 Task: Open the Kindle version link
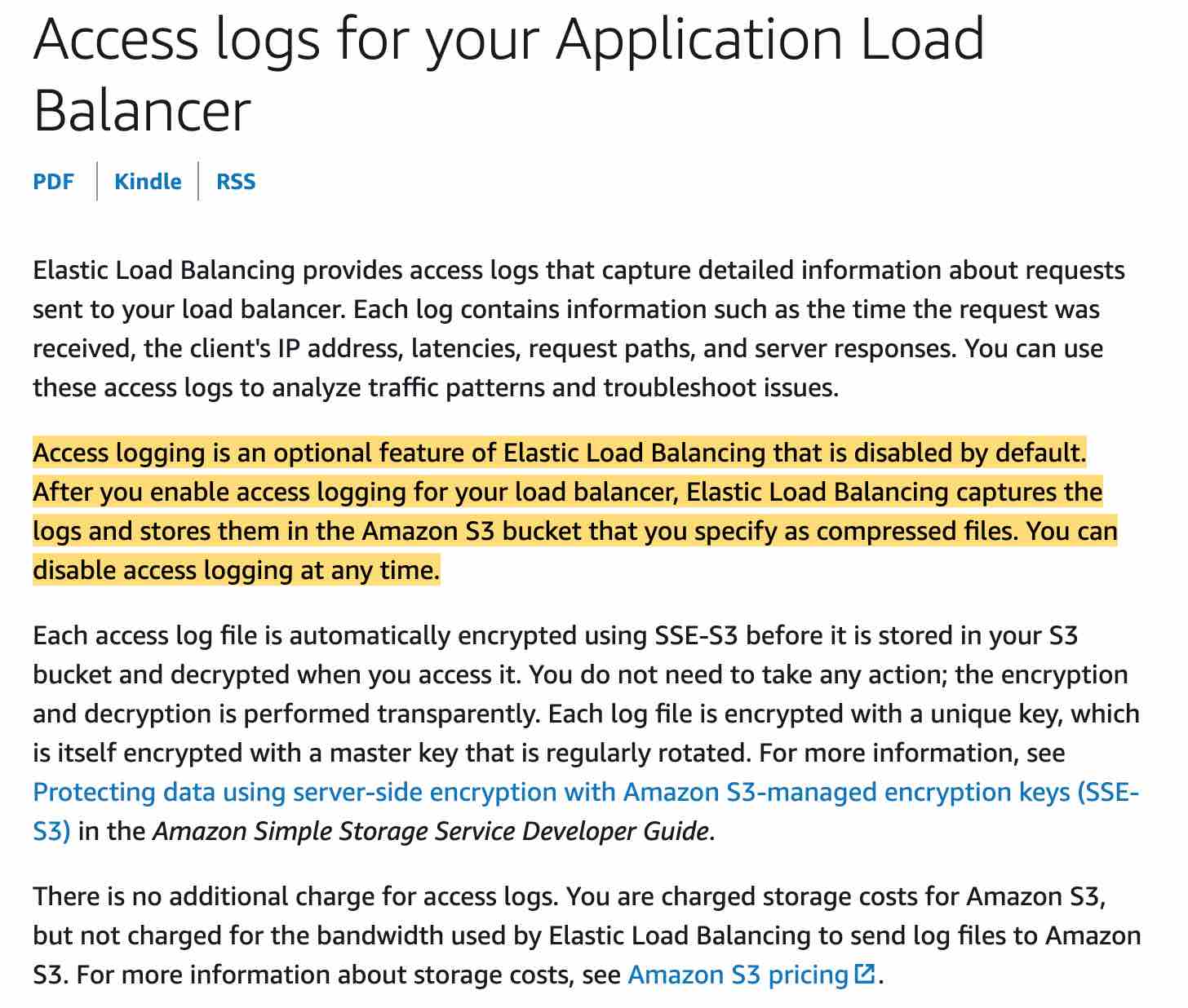[148, 181]
